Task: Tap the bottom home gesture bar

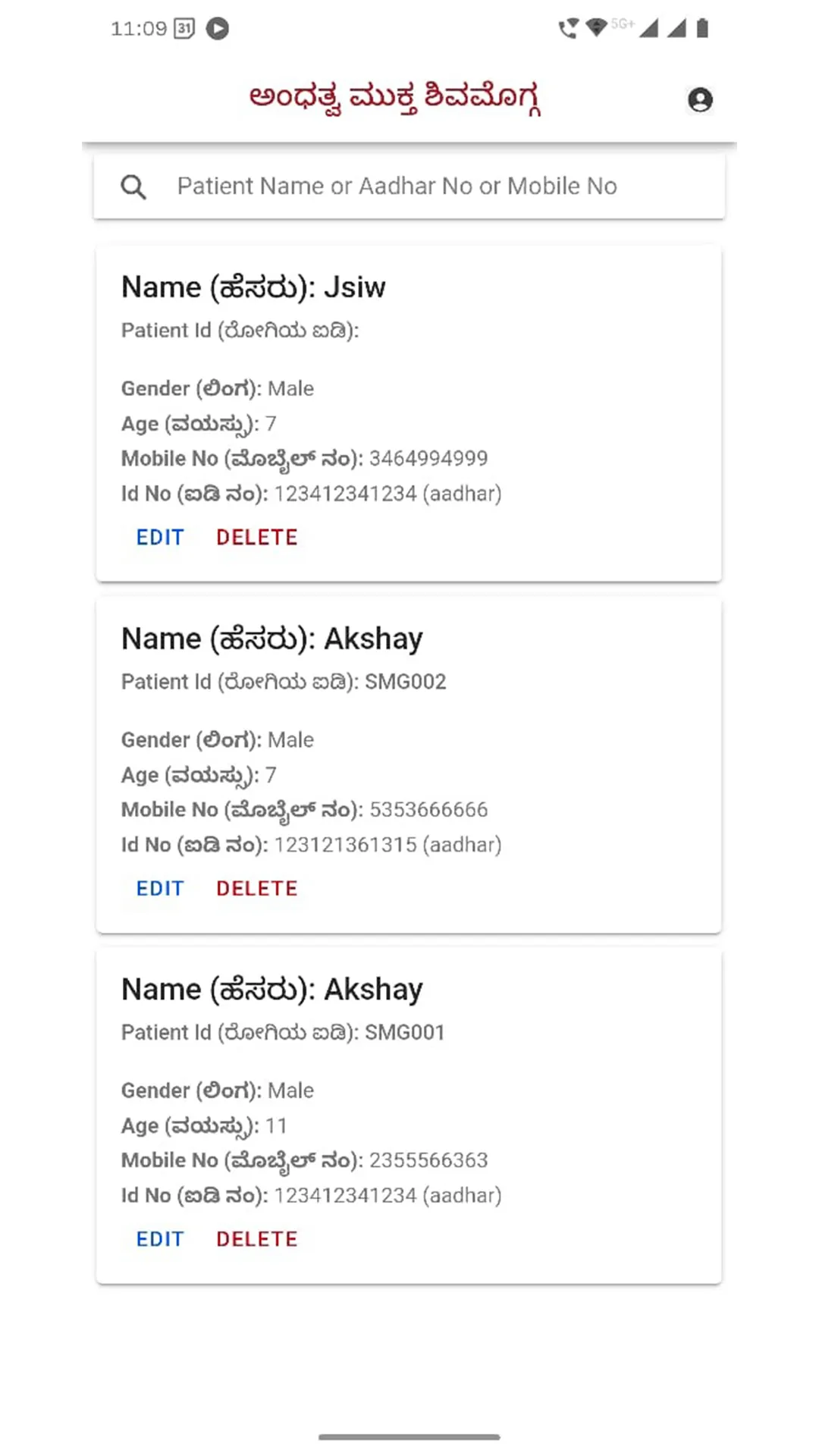Action: [x=409, y=1436]
